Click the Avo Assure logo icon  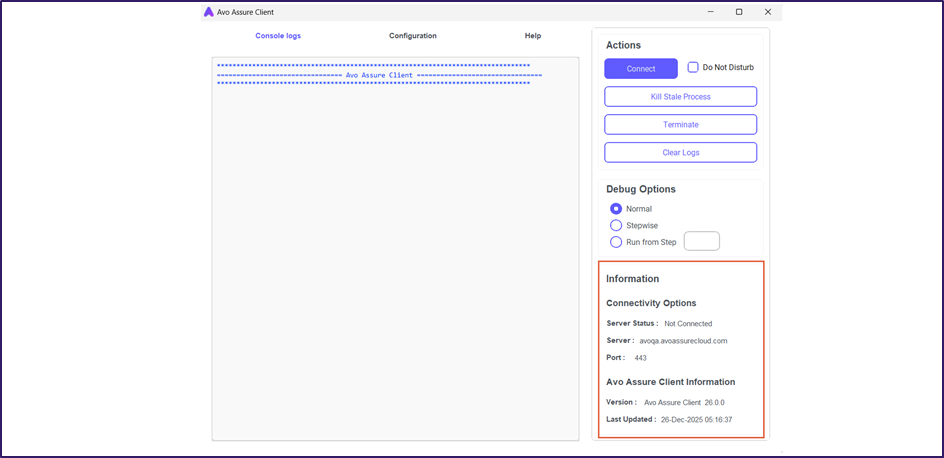point(208,12)
